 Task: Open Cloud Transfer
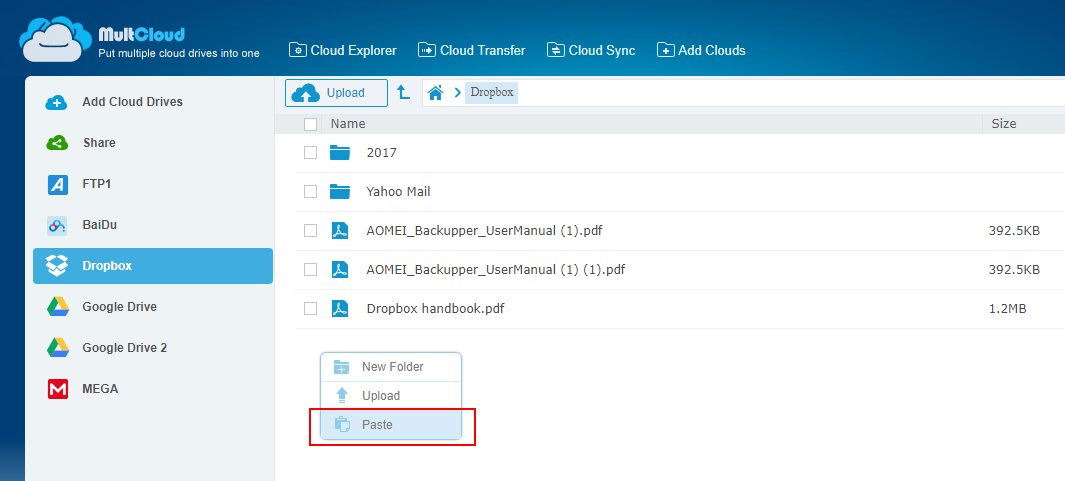(x=472, y=50)
